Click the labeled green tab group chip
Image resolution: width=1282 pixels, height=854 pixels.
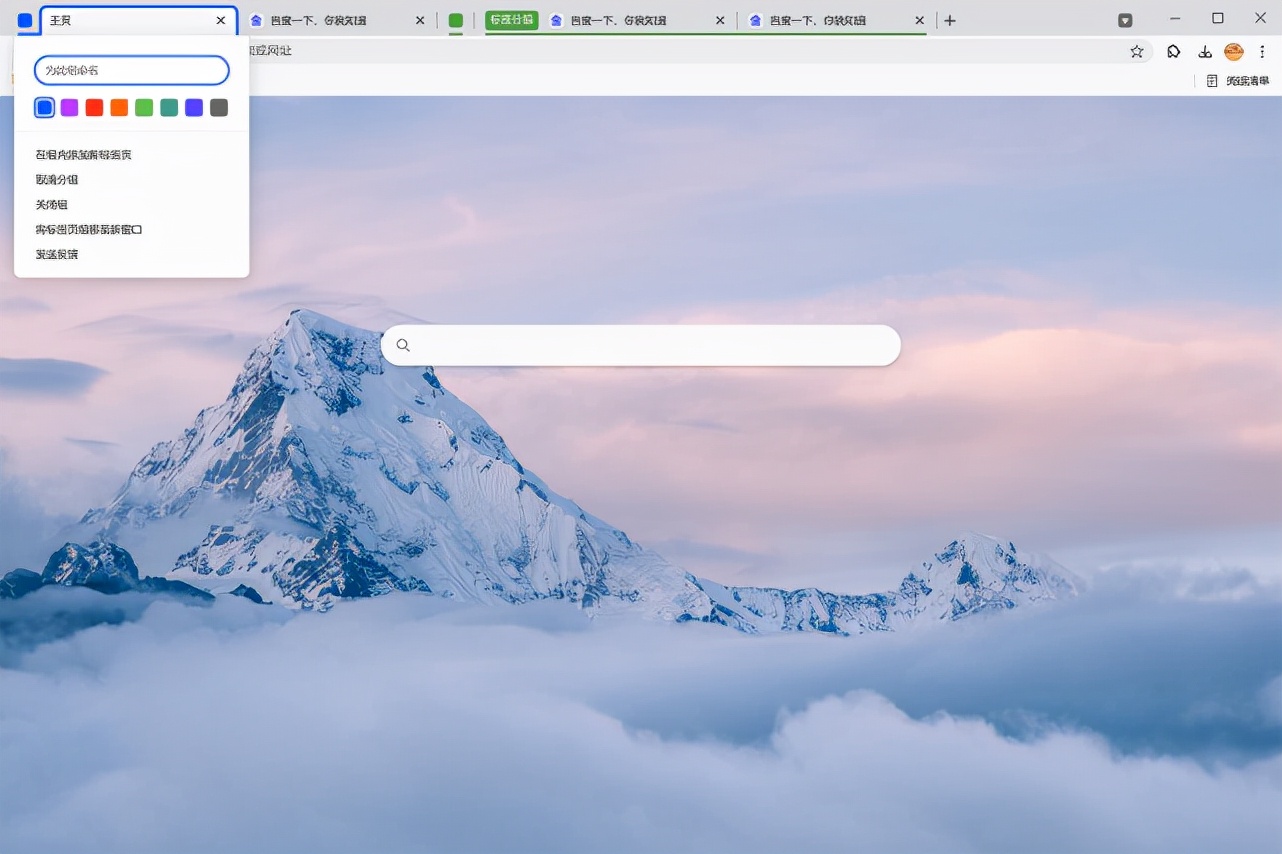[512, 20]
